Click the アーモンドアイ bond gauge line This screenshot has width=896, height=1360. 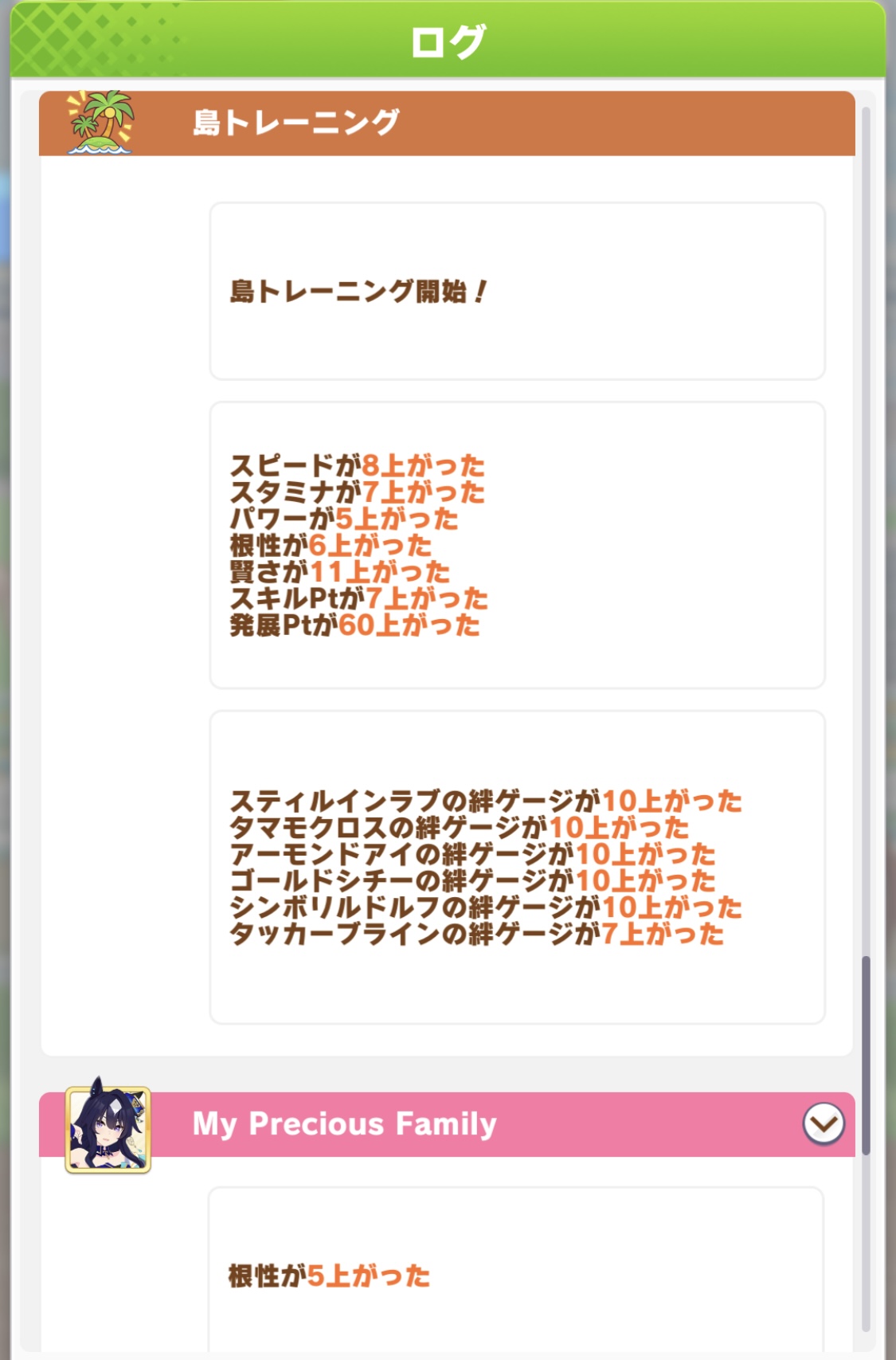pos(472,854)
